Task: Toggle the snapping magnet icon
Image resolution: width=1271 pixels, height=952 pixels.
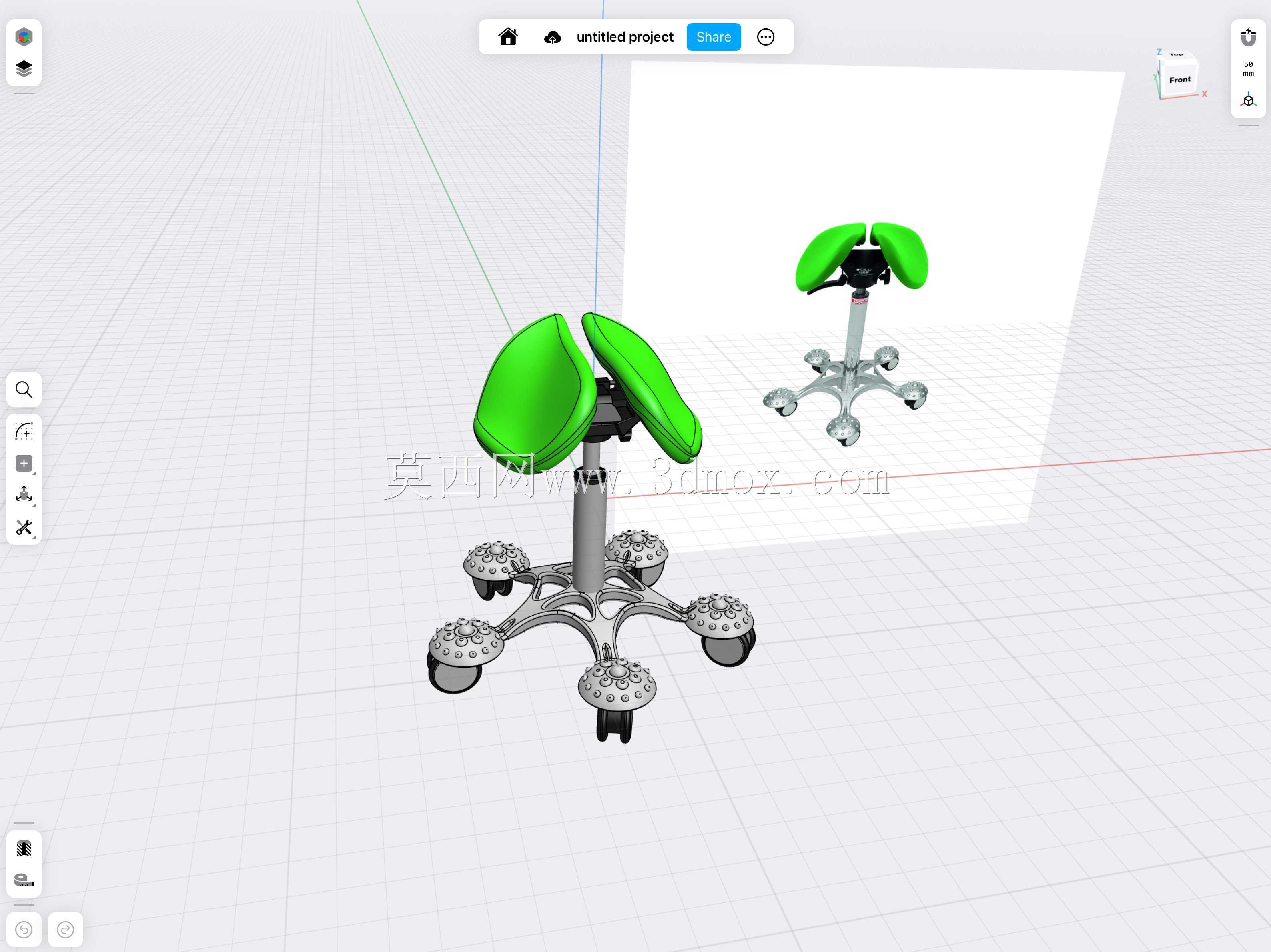Action: pyautogui.click(x=1248, y=37)
